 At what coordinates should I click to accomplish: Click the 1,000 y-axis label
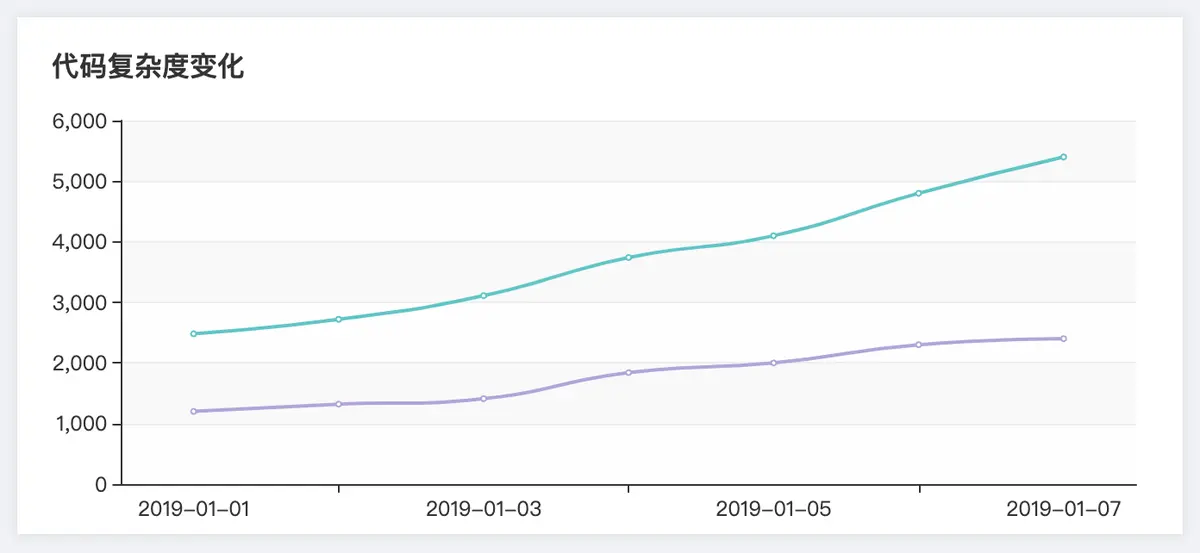pos(78,425)
